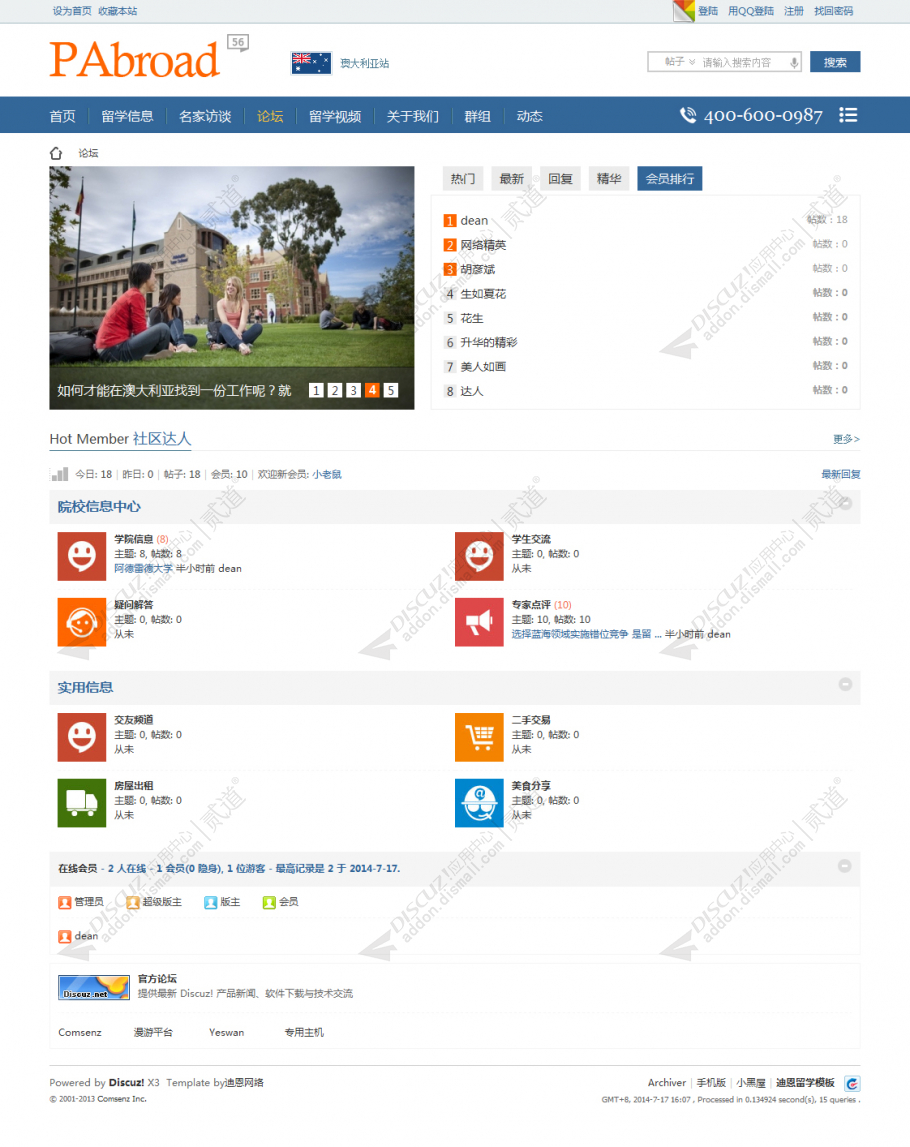
Task: Open the 二手交易 shopping cart icon
Action: (479, 737)
